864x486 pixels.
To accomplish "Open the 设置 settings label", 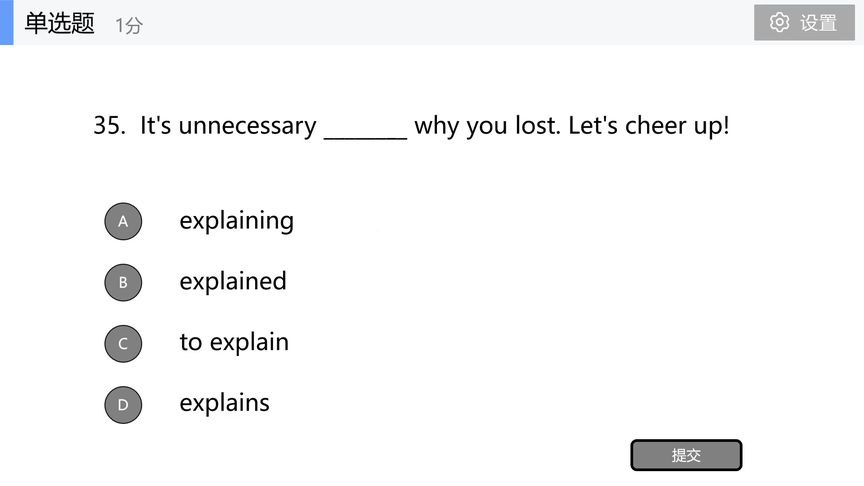I will tap(818, 23).
